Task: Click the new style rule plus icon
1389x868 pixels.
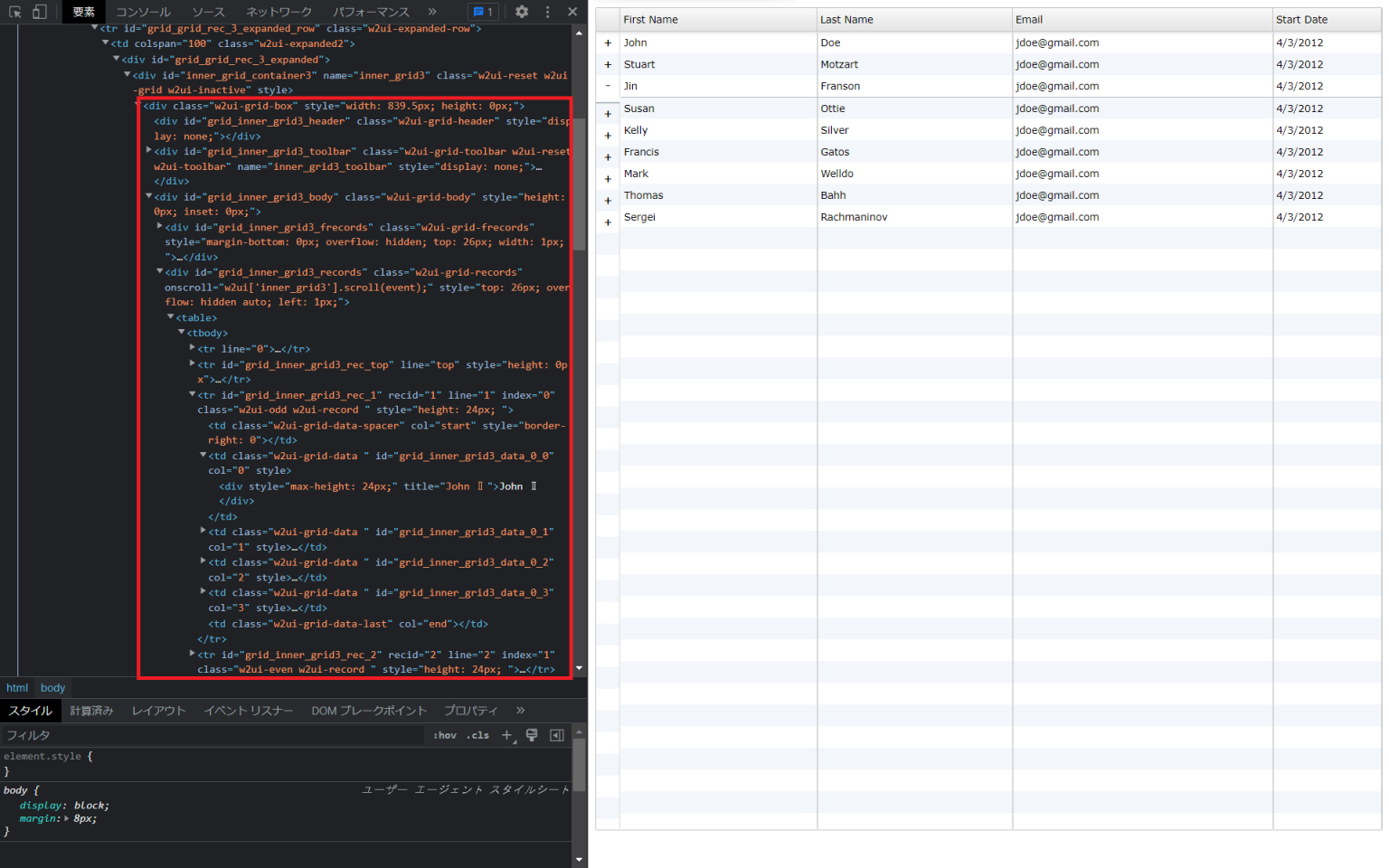Action: 506,735
